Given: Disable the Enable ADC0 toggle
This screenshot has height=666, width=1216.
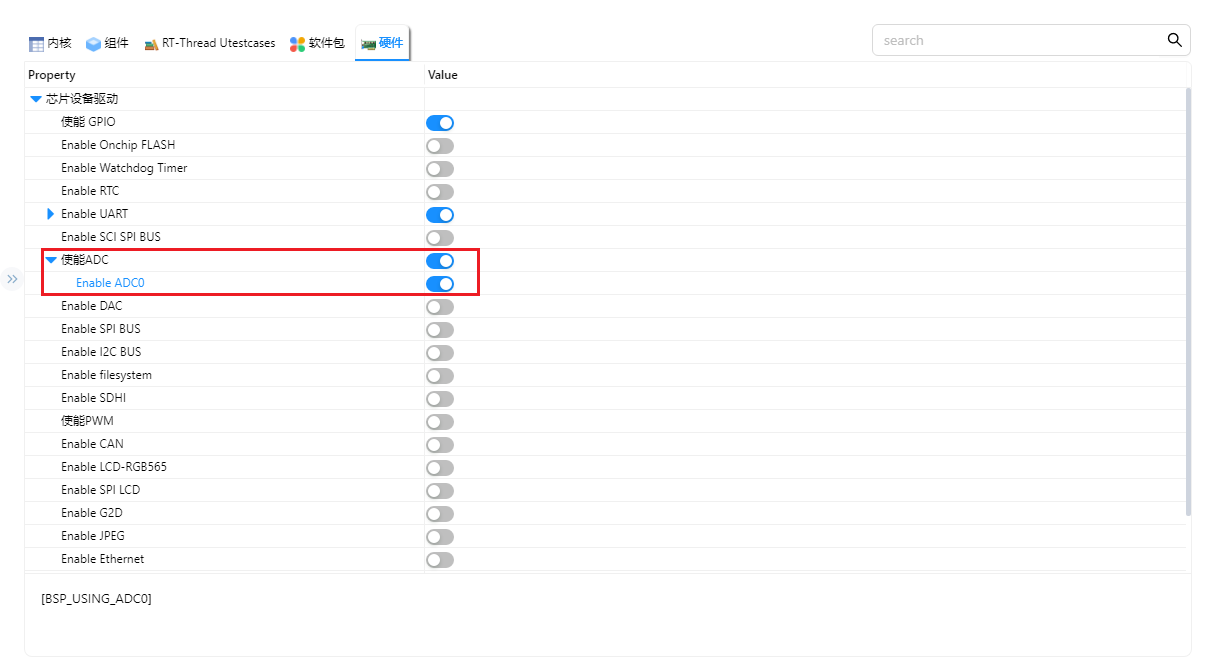Looking at the screenshot, I should click(440, 284).
